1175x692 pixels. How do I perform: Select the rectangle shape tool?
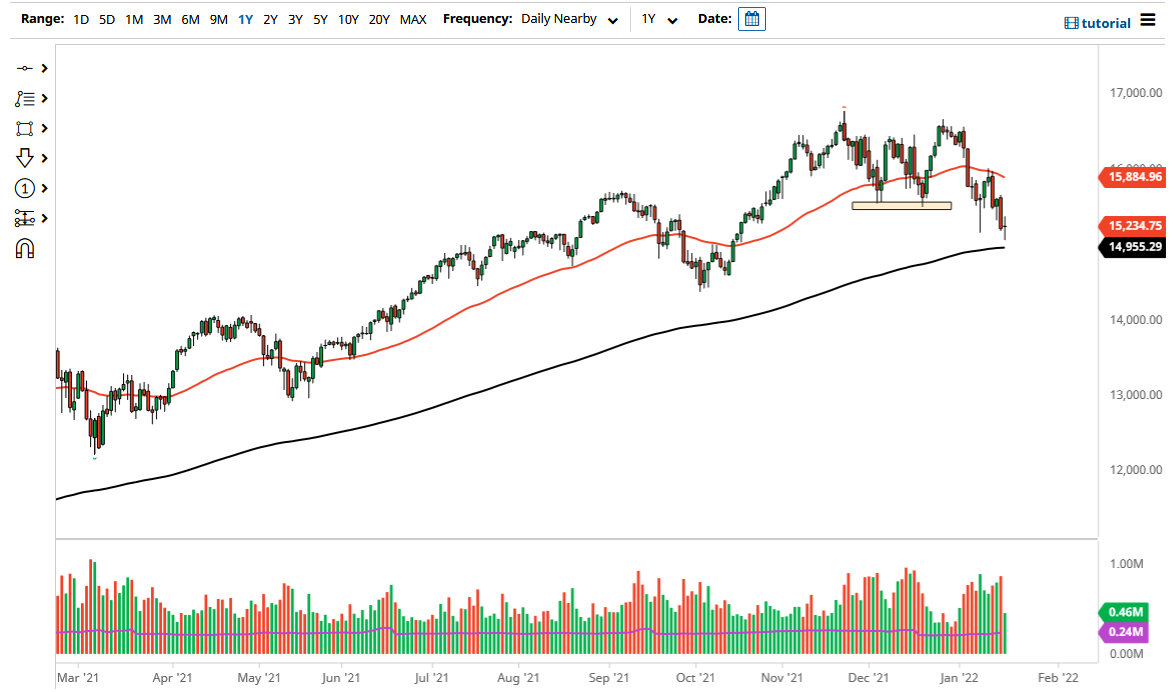coord(26,128)
